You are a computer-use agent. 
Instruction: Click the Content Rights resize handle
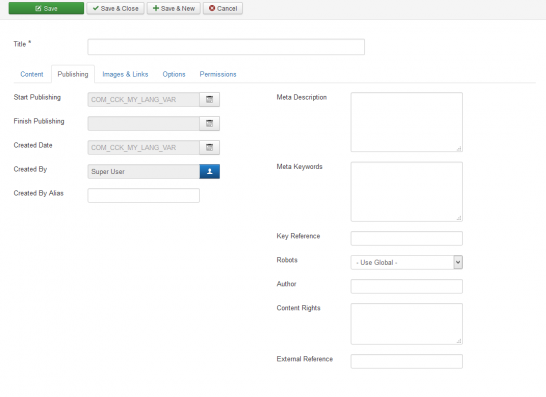click(459, 341)
